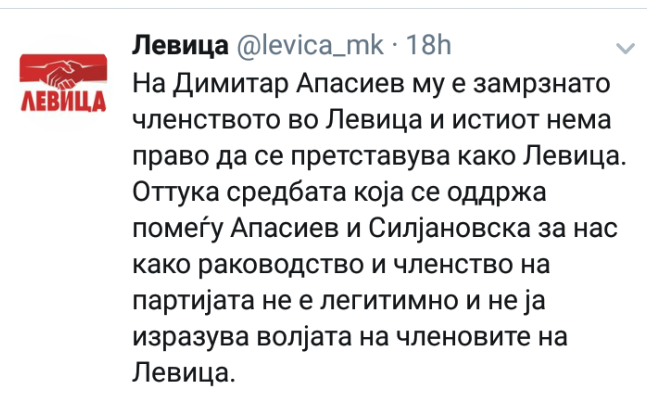This screenshot has width=647, height=404.
Task: Visit the @levica_mk handle link
Action: [x=310, y=45]
